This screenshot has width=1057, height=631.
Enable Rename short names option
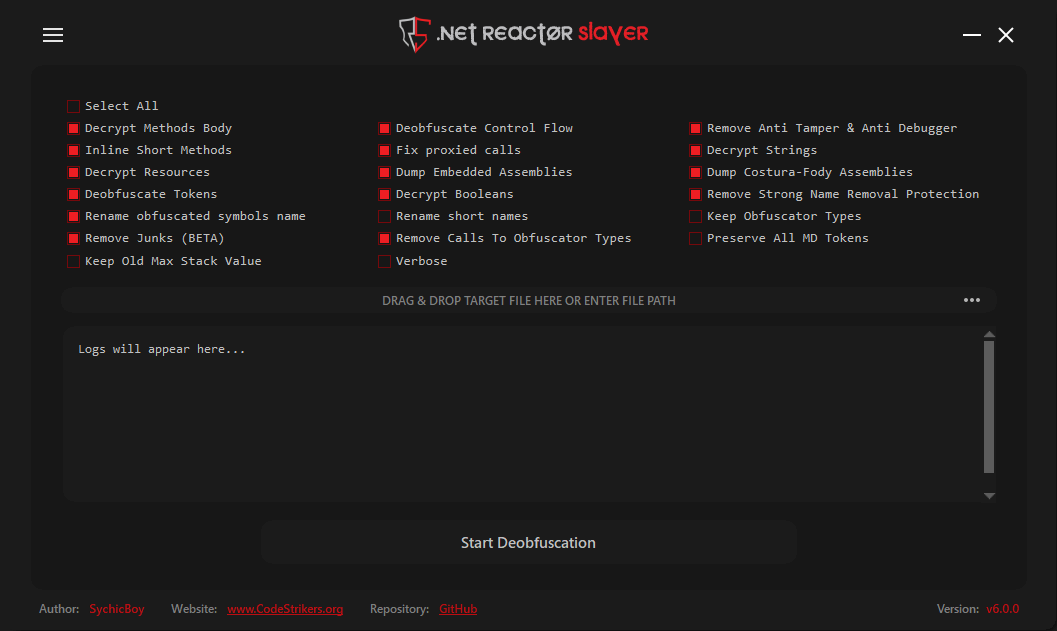(x=384, y=216)
